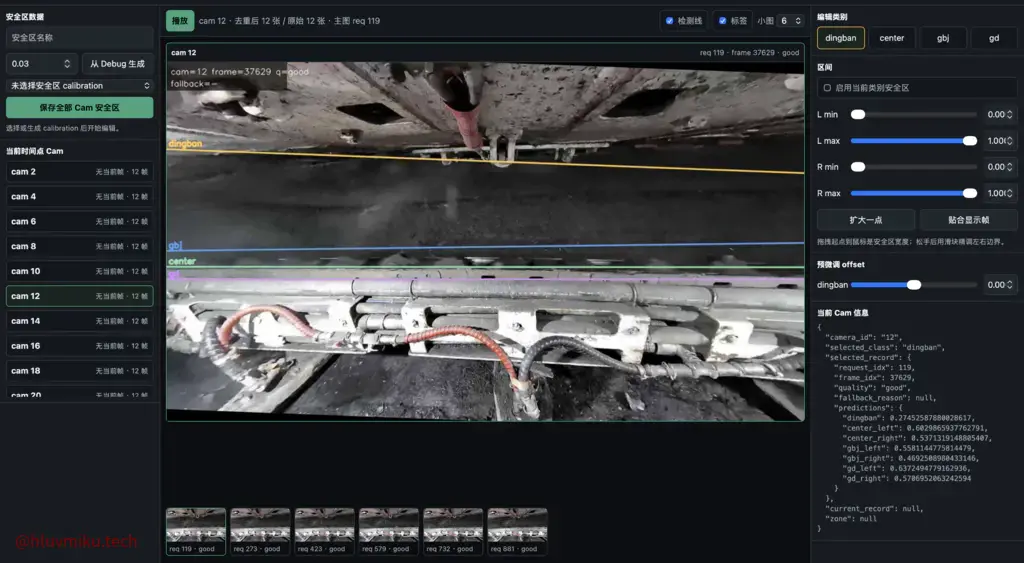Viewport: 1024px width, 563px height.
Task: Click the 当前 Cam 信息 heading
Action: (x=842, y=313)
